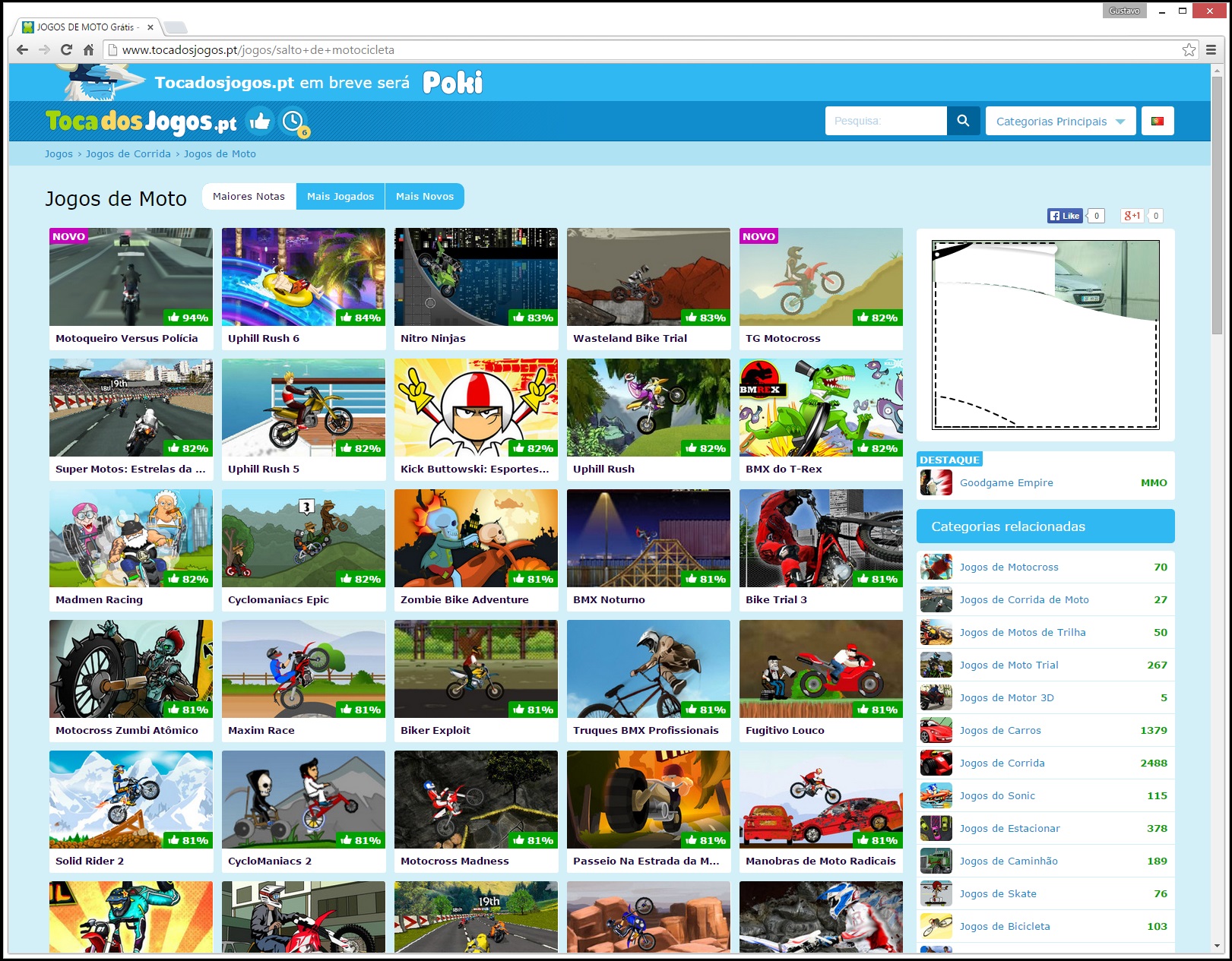
Task: Click the Portugal flag language icon
Action: coord(1158,121)
